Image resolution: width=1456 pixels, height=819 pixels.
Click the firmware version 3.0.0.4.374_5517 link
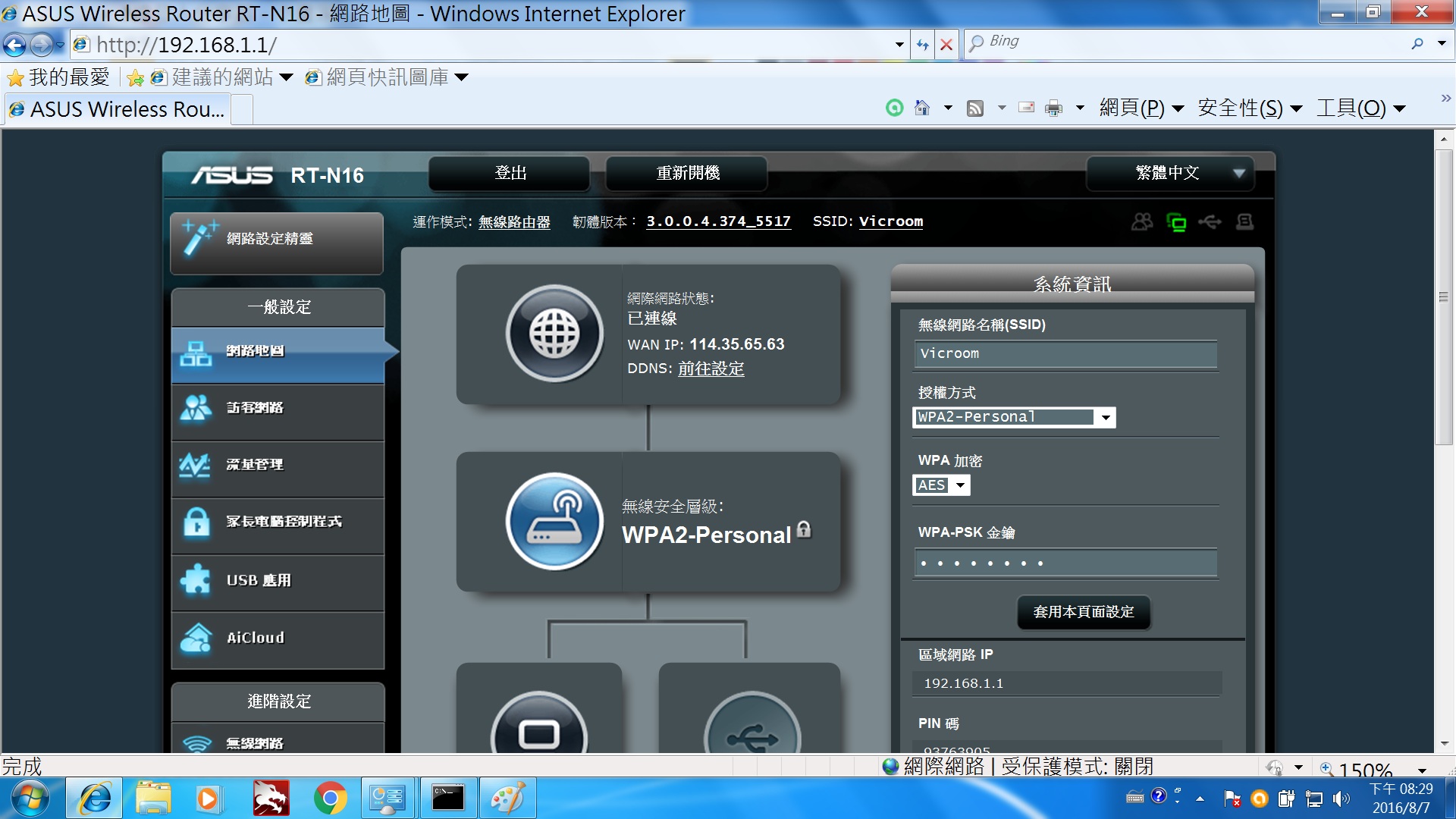pos(718,221)
